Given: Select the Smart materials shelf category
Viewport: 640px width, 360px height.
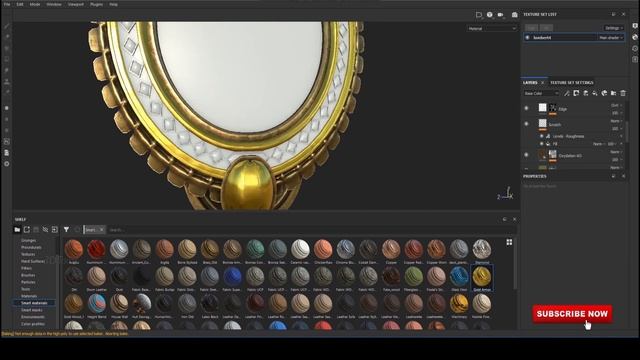Looking at the screenshot, I should click(34, 303).
